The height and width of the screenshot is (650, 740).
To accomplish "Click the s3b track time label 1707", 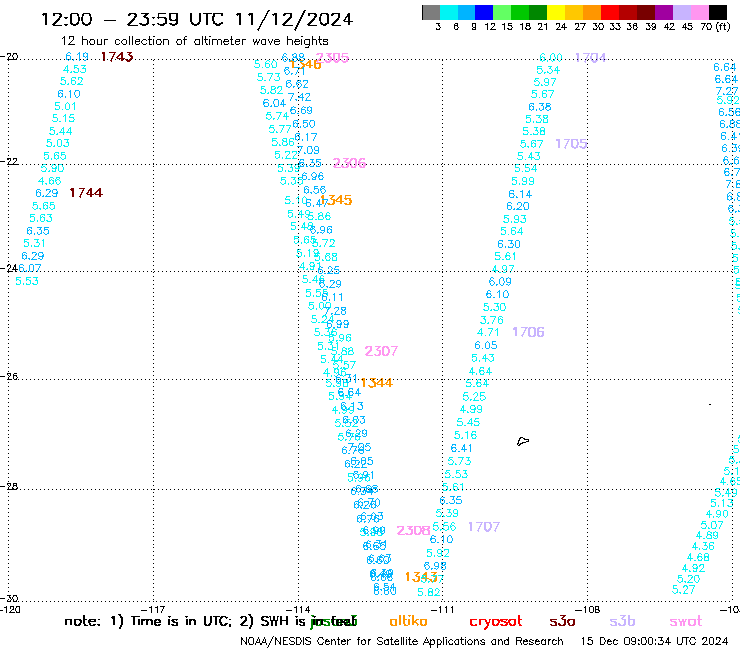I will tap(484, 526).
